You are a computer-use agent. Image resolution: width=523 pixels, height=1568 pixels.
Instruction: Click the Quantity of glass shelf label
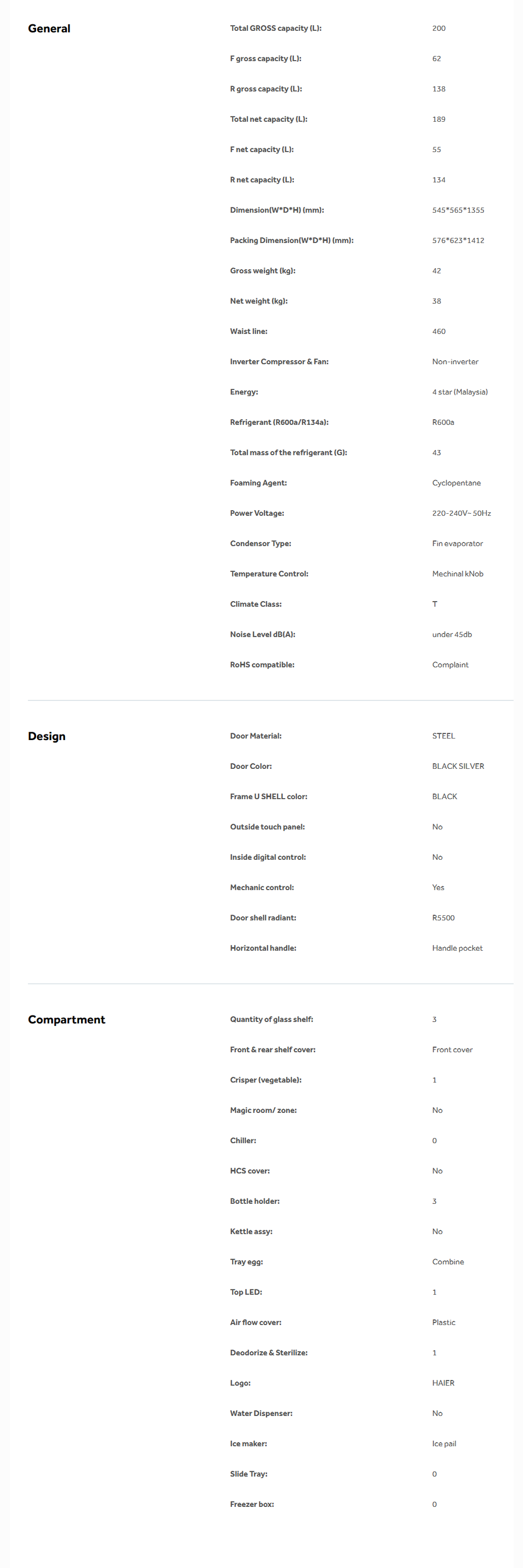[x=271, y=1020]
